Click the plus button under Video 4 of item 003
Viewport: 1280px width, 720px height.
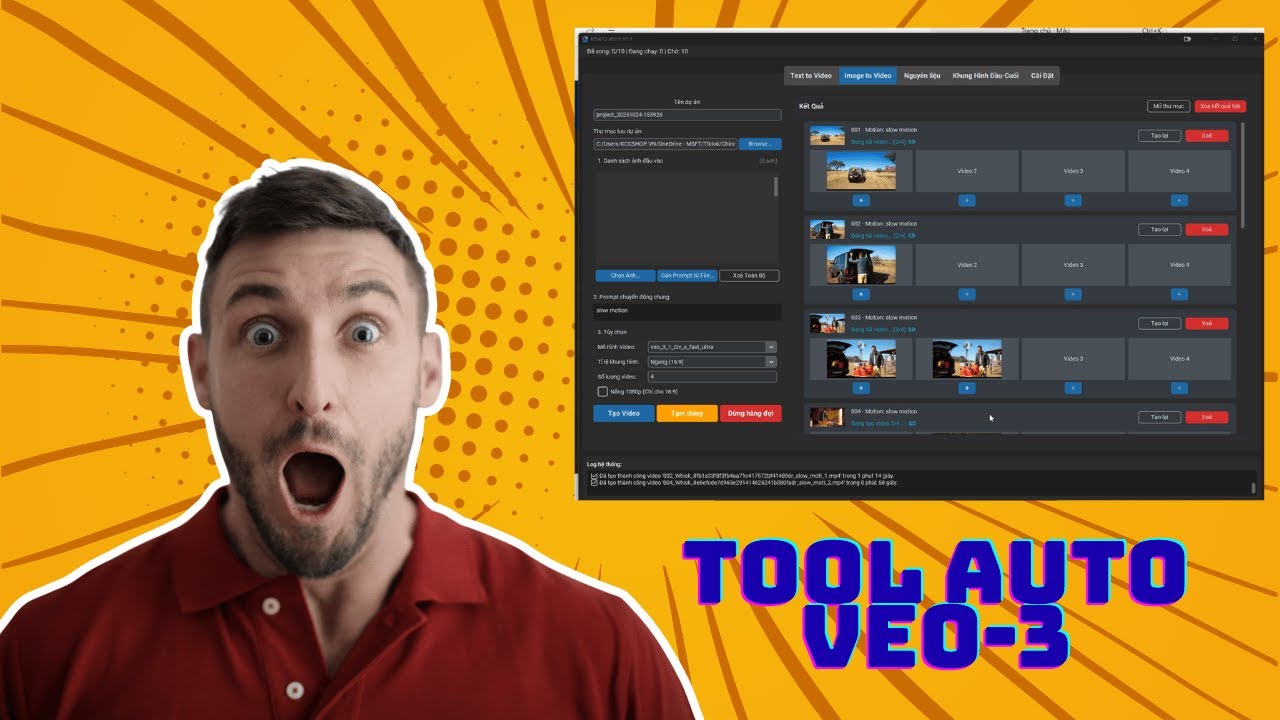[1179, 388]
